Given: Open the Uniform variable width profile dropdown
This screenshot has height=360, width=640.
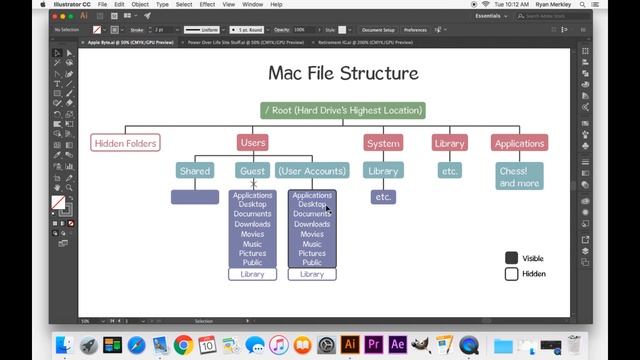Looking at the screenshot, I should (223, 30).
